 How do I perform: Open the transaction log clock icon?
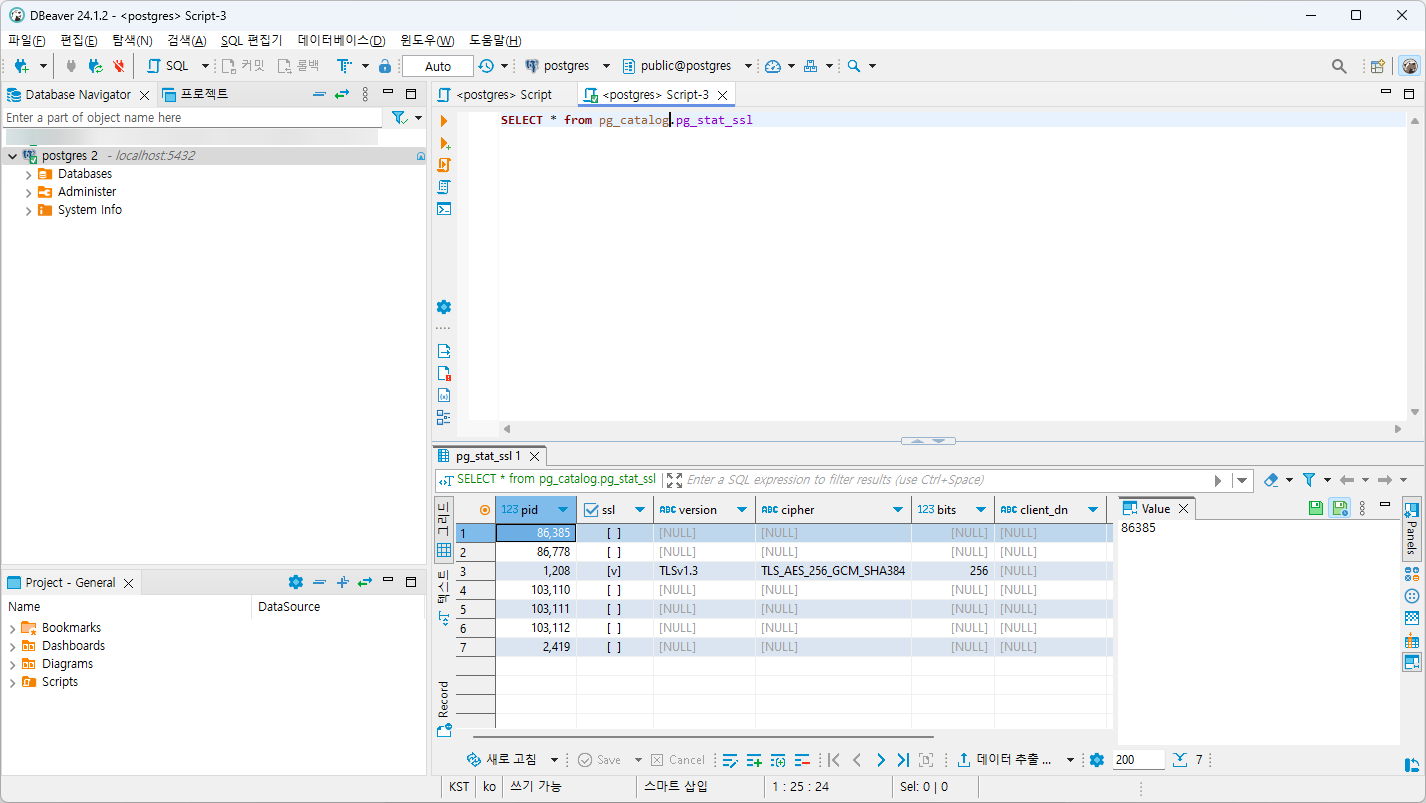[486, 66]
